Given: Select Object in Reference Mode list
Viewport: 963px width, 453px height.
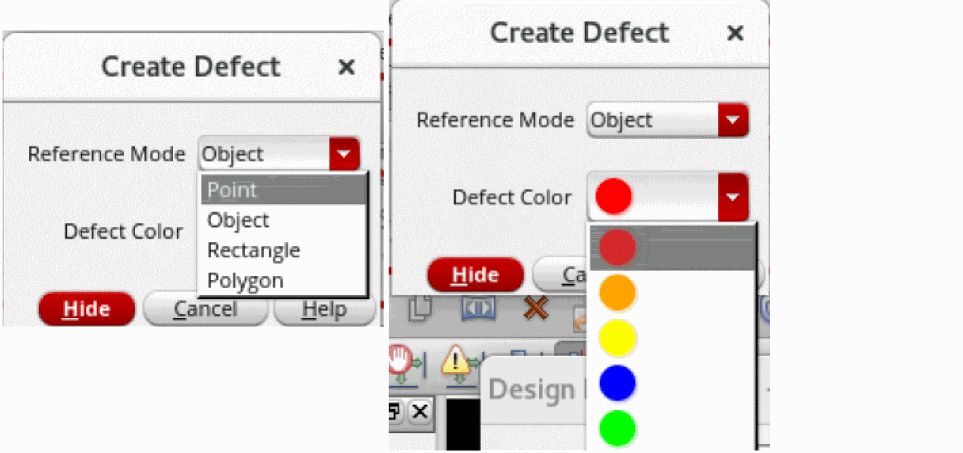Looking at the screenshot, I should click(x=283, y=220).
